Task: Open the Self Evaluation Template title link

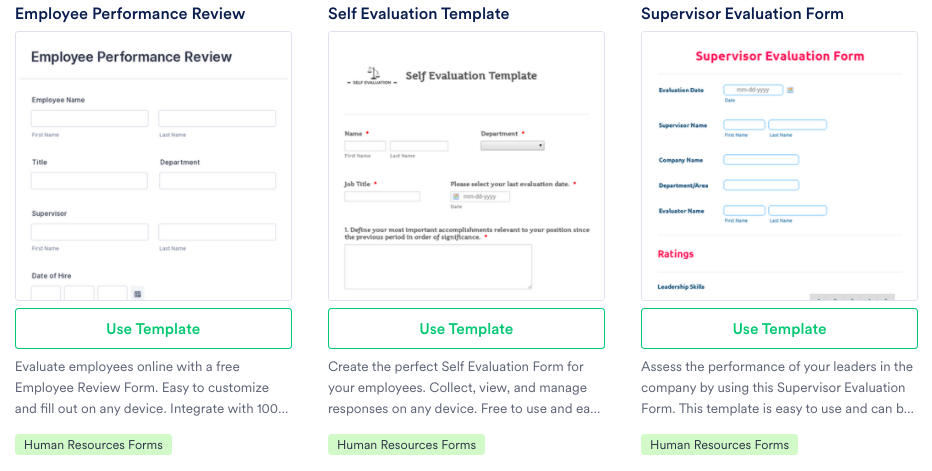Action: (x=418, y=14)
